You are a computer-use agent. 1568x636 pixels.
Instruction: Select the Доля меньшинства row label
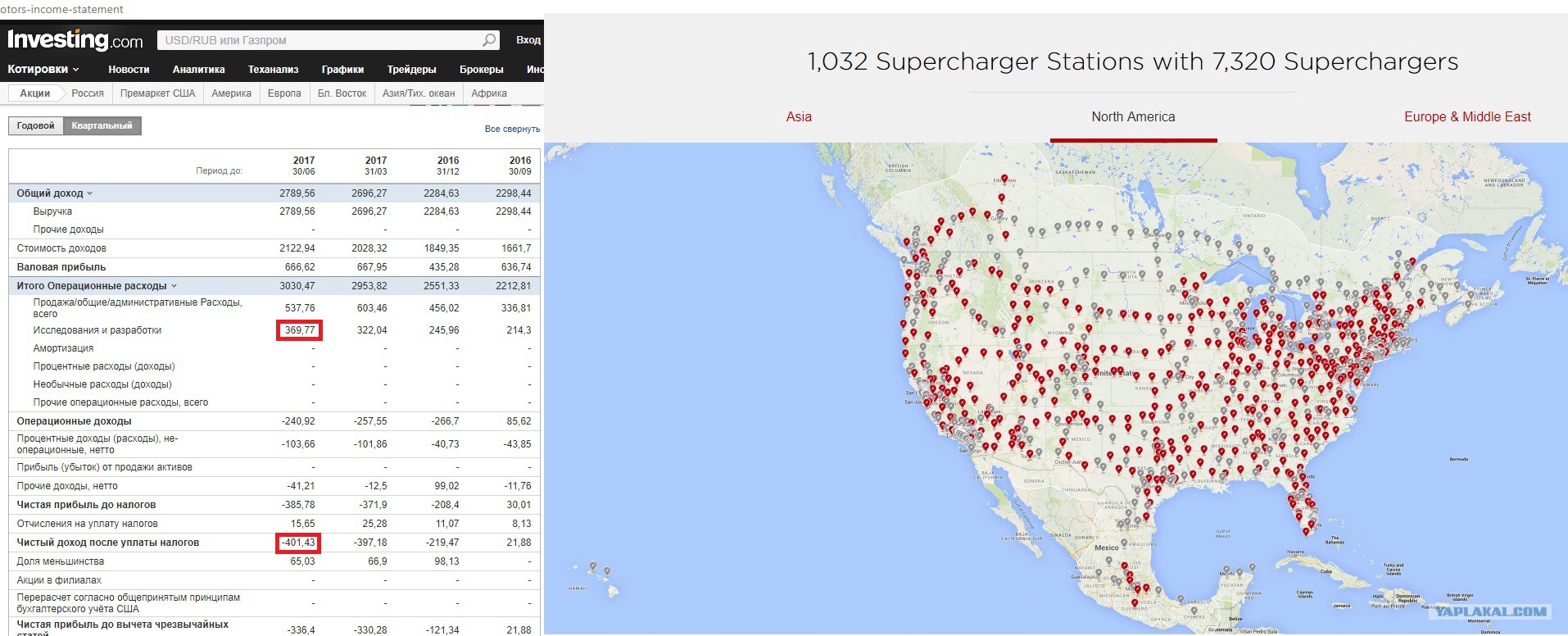click(61, 561)
